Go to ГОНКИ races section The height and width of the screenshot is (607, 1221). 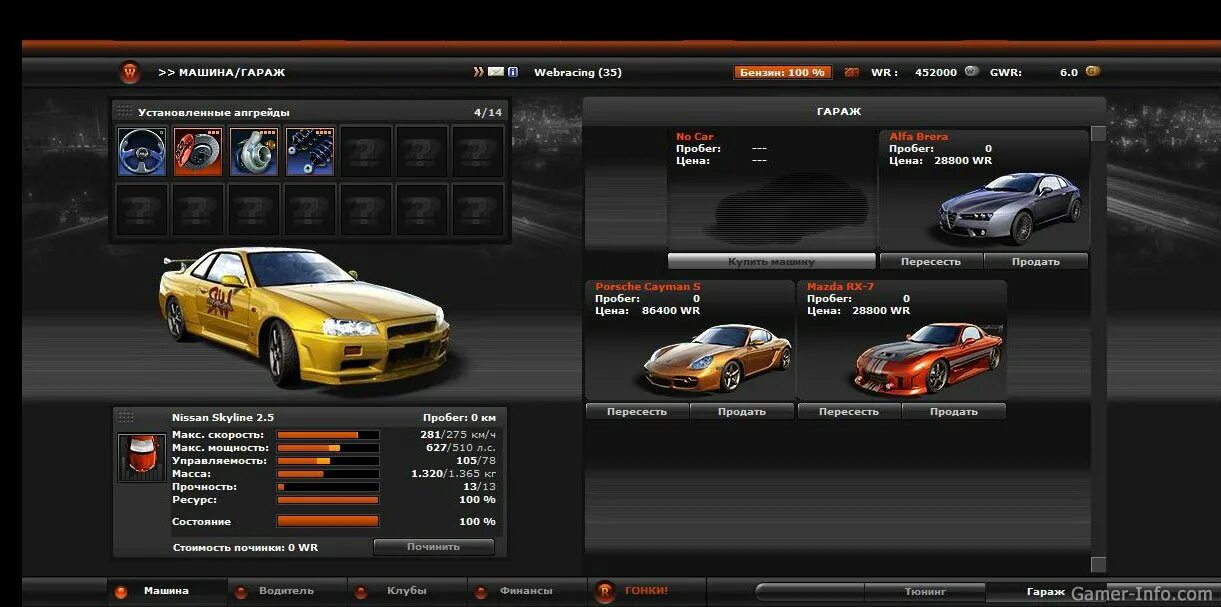(x=647, y=591)
